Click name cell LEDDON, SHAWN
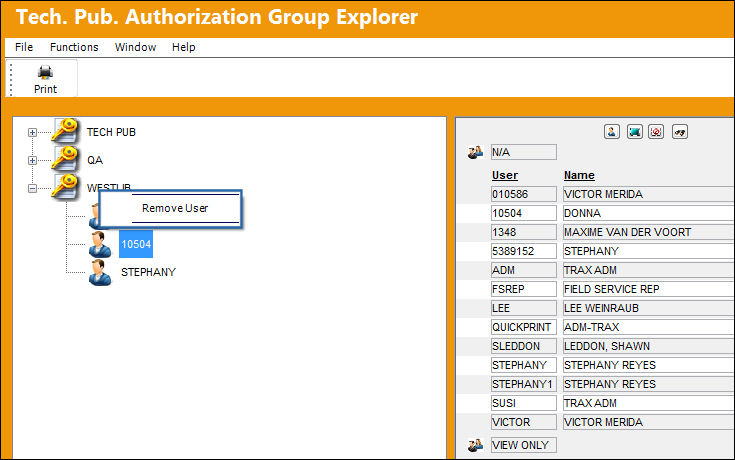Image resolution: width=735 pixels, height=460 pixels. 648,346
